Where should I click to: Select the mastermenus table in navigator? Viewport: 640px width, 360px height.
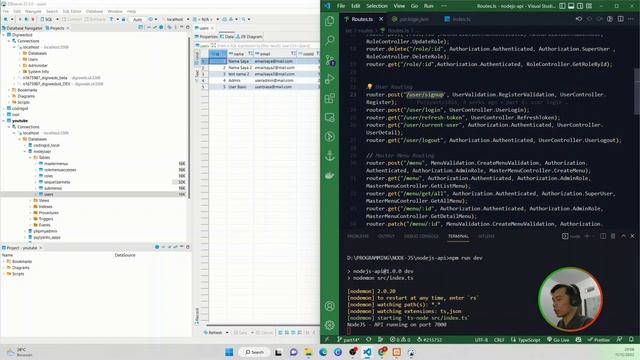(56, 164)
